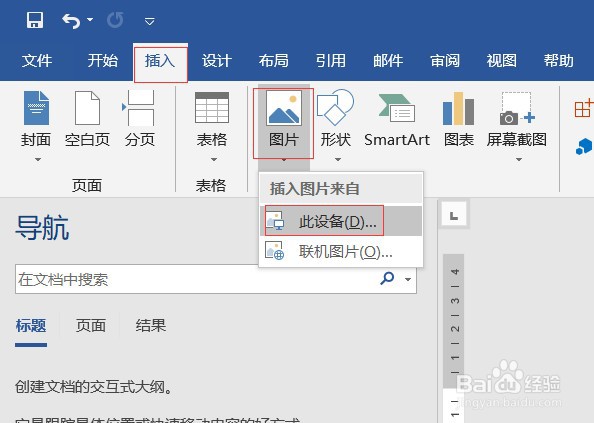
Task: Click the 图片 picture icon
Action: coord(284,108)
